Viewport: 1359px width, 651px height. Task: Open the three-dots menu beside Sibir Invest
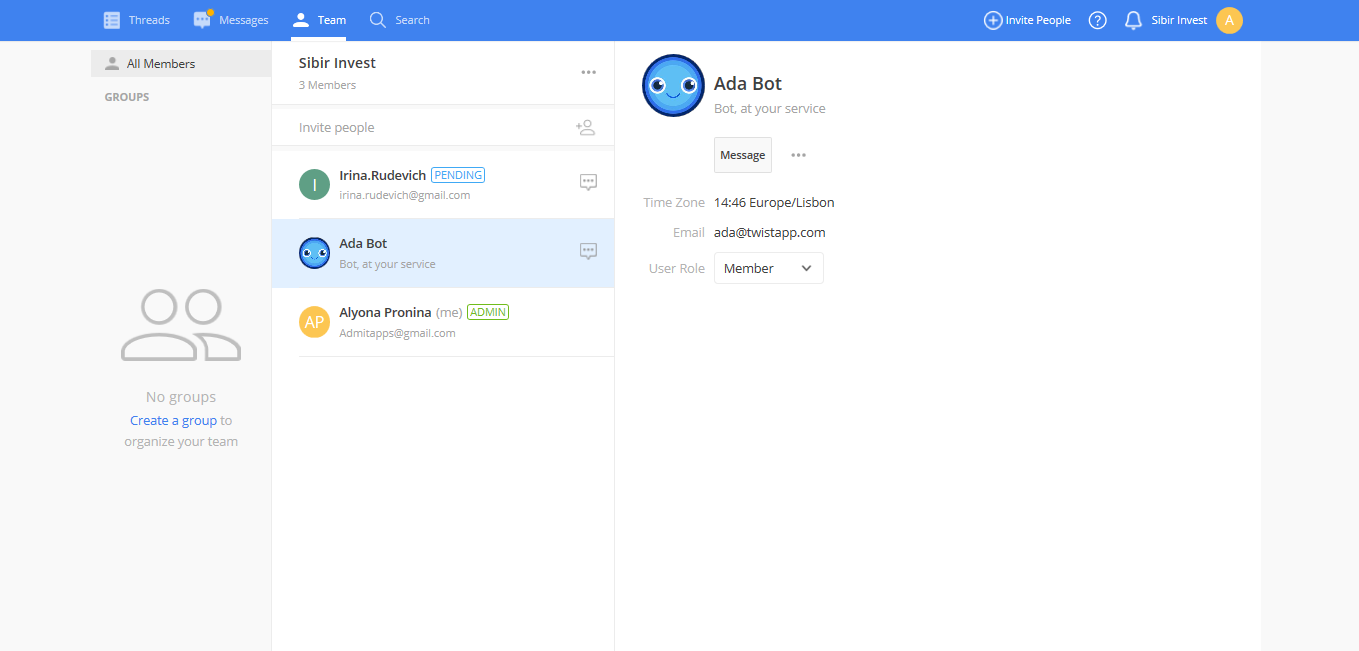click(589, 72)
